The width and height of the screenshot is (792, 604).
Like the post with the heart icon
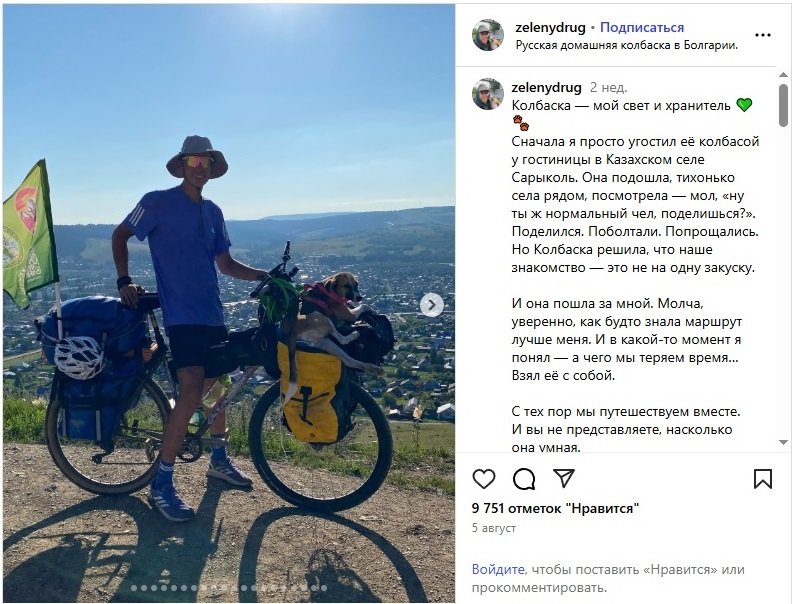coord(484,479)
